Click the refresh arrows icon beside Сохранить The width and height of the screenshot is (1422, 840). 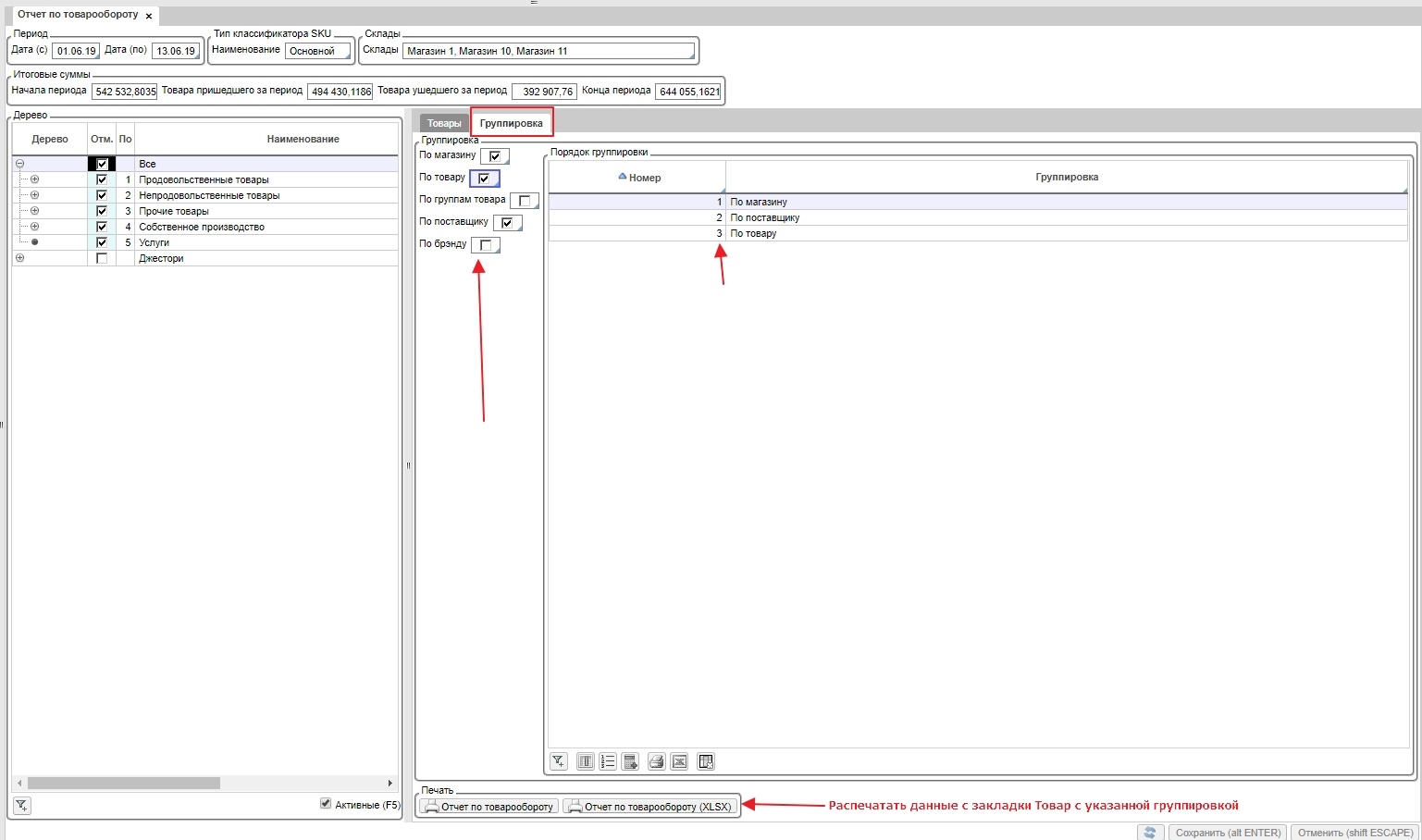coord(1150,833)
